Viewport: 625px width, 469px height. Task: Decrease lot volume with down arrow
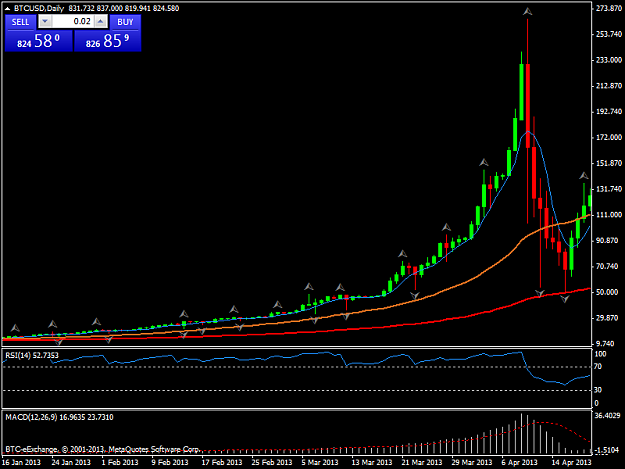pyautogui.click(x=45, y=22)
